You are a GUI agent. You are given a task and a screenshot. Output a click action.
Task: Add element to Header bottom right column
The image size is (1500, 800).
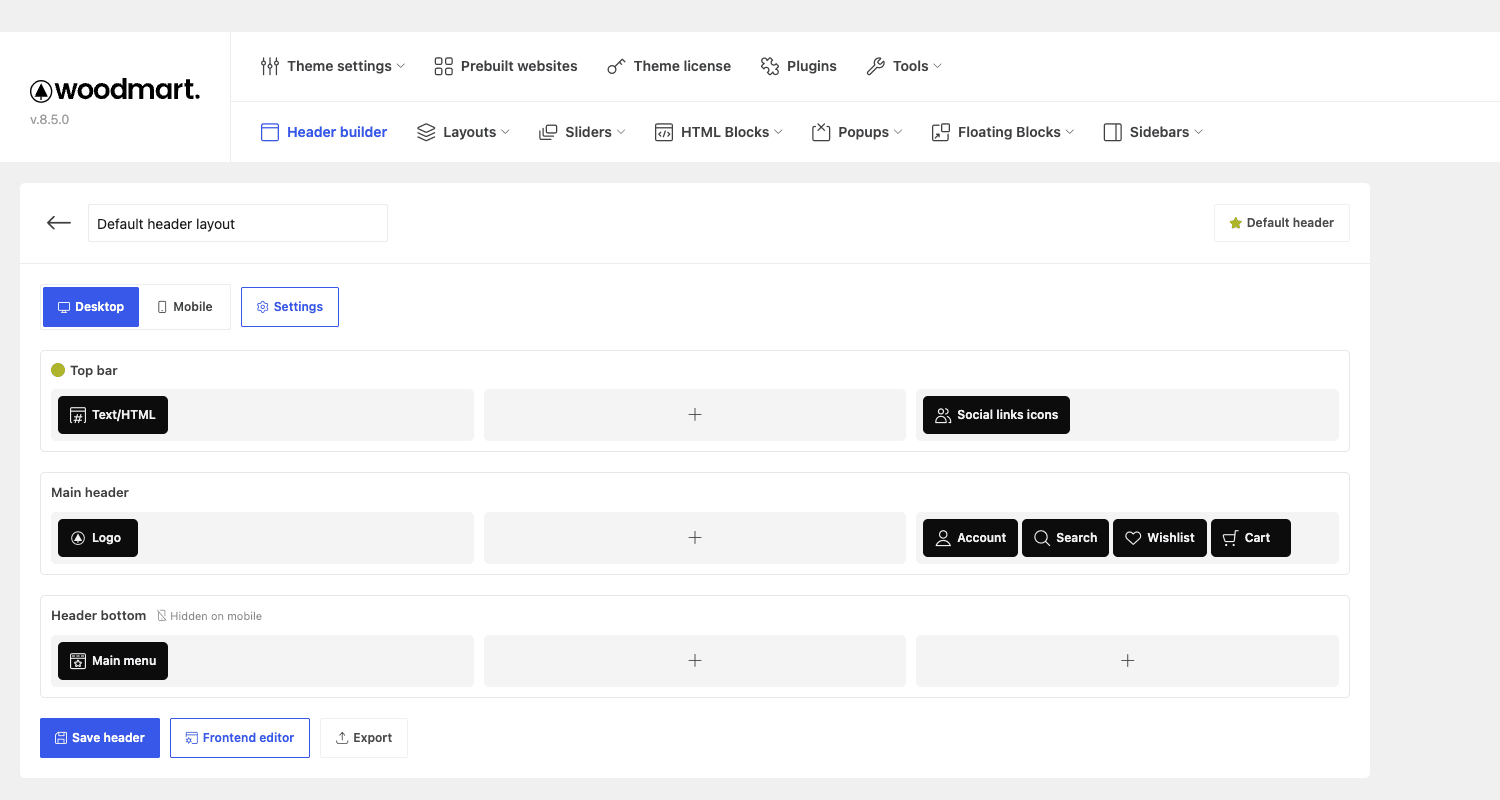pyautogui.click(x=1127, y=661)
